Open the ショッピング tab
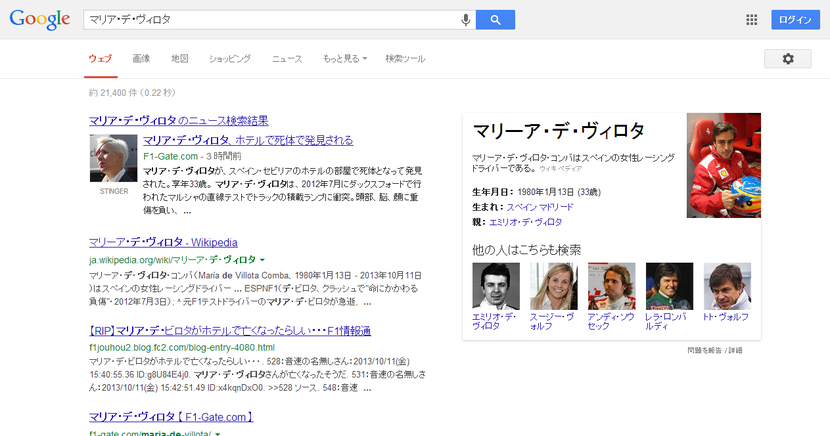This screenshot has height=436, width=830. [230, 59]
